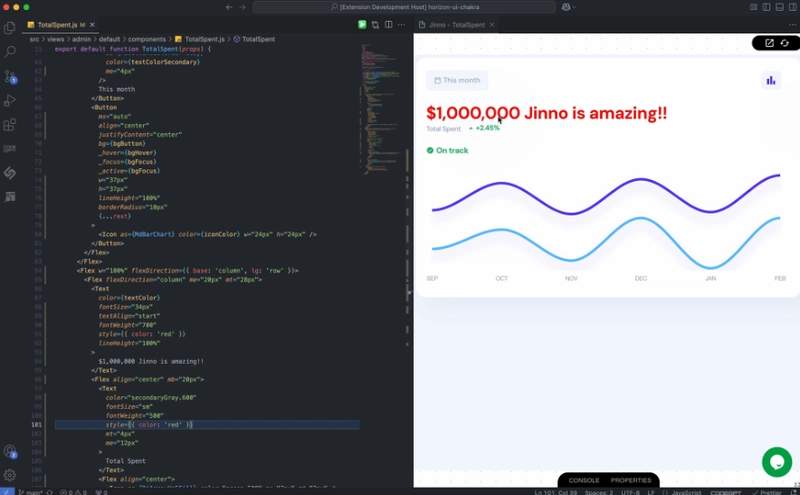Click the 'admin' breadcrumb segment
This screenshot has height=495, width=800.
coord(81,39)
